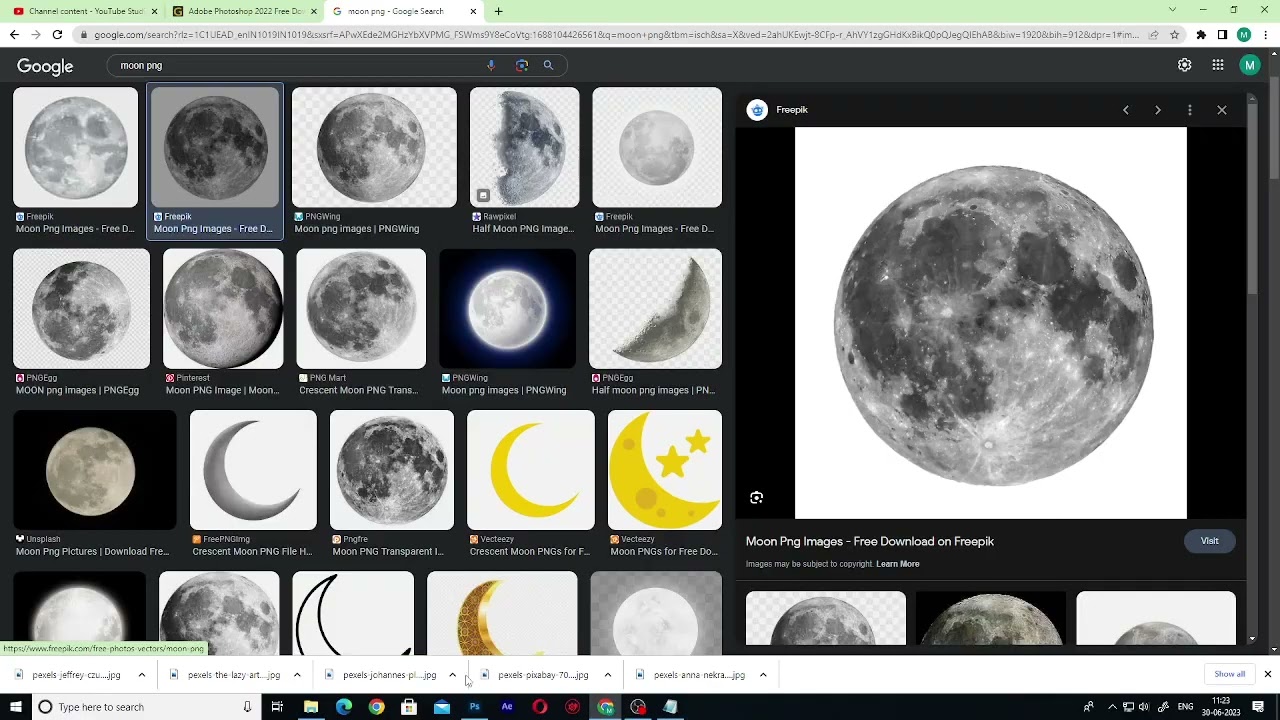This screenshot has width=1280, height=720.
Task: Open the Google apps grid
Action: [1218, 65]
